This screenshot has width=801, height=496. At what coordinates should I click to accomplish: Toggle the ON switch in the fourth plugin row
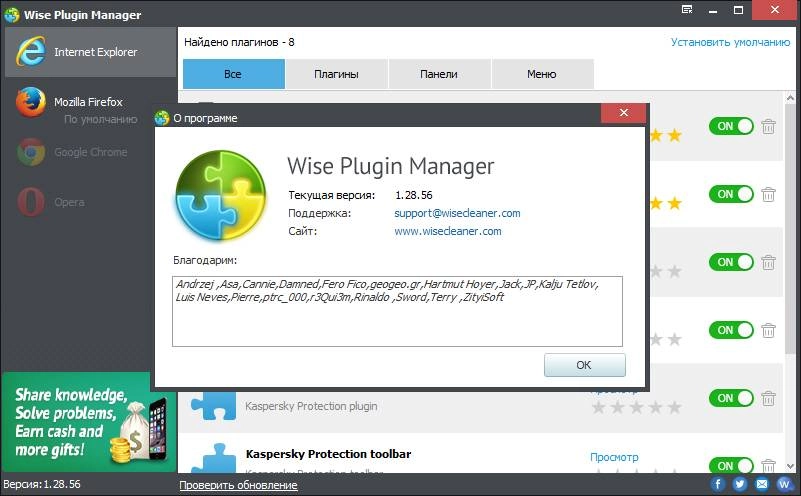[x=731, y=330]
